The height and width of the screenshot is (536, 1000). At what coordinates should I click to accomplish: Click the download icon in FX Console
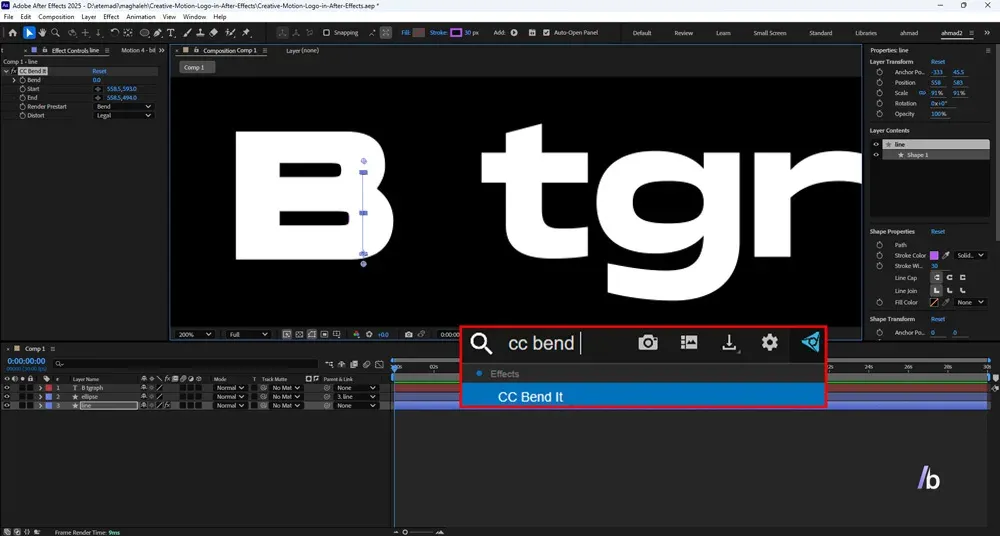pyautogui.click(x=730, y=343)
